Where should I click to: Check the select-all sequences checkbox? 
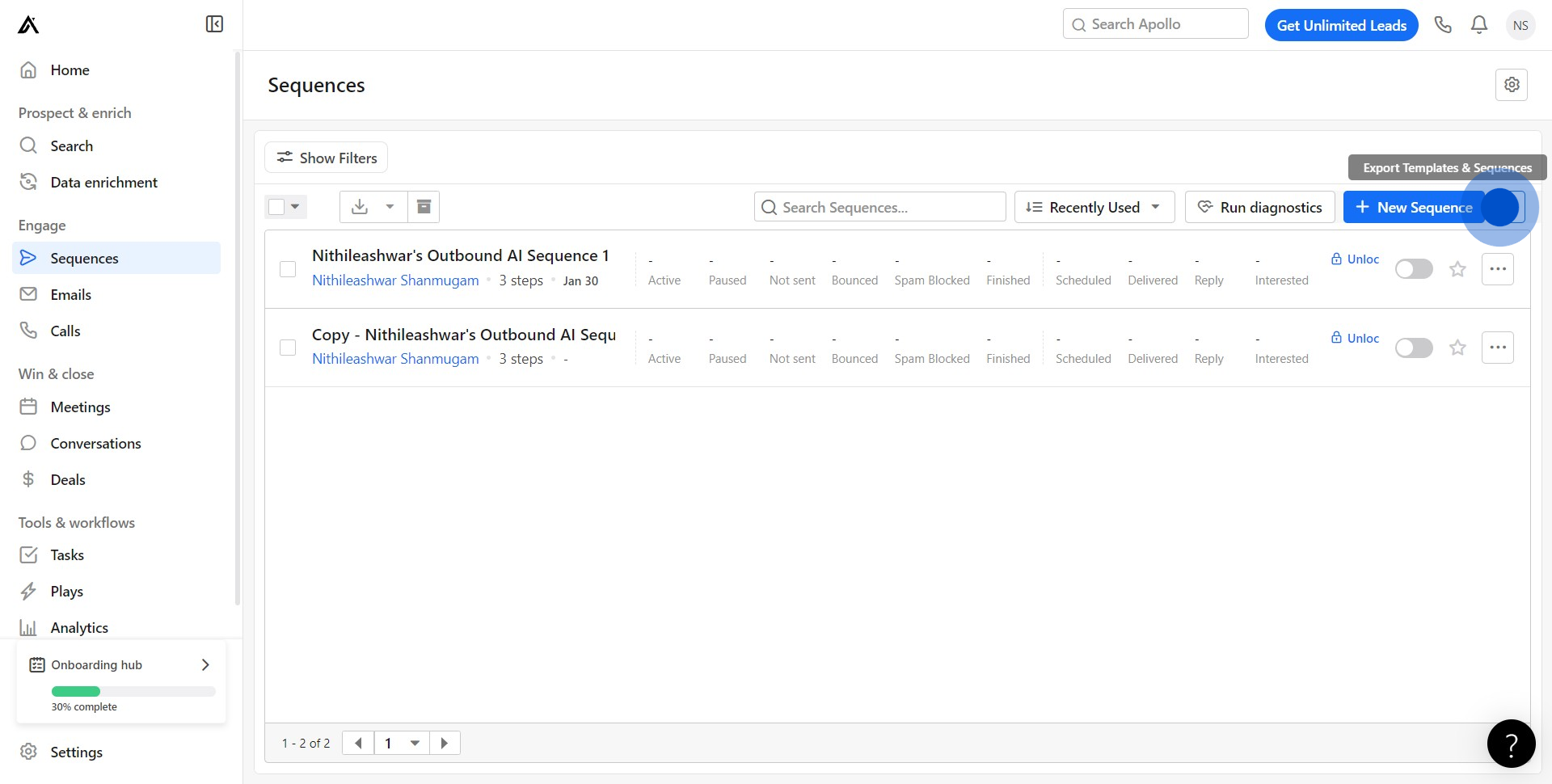click(276, 207)
